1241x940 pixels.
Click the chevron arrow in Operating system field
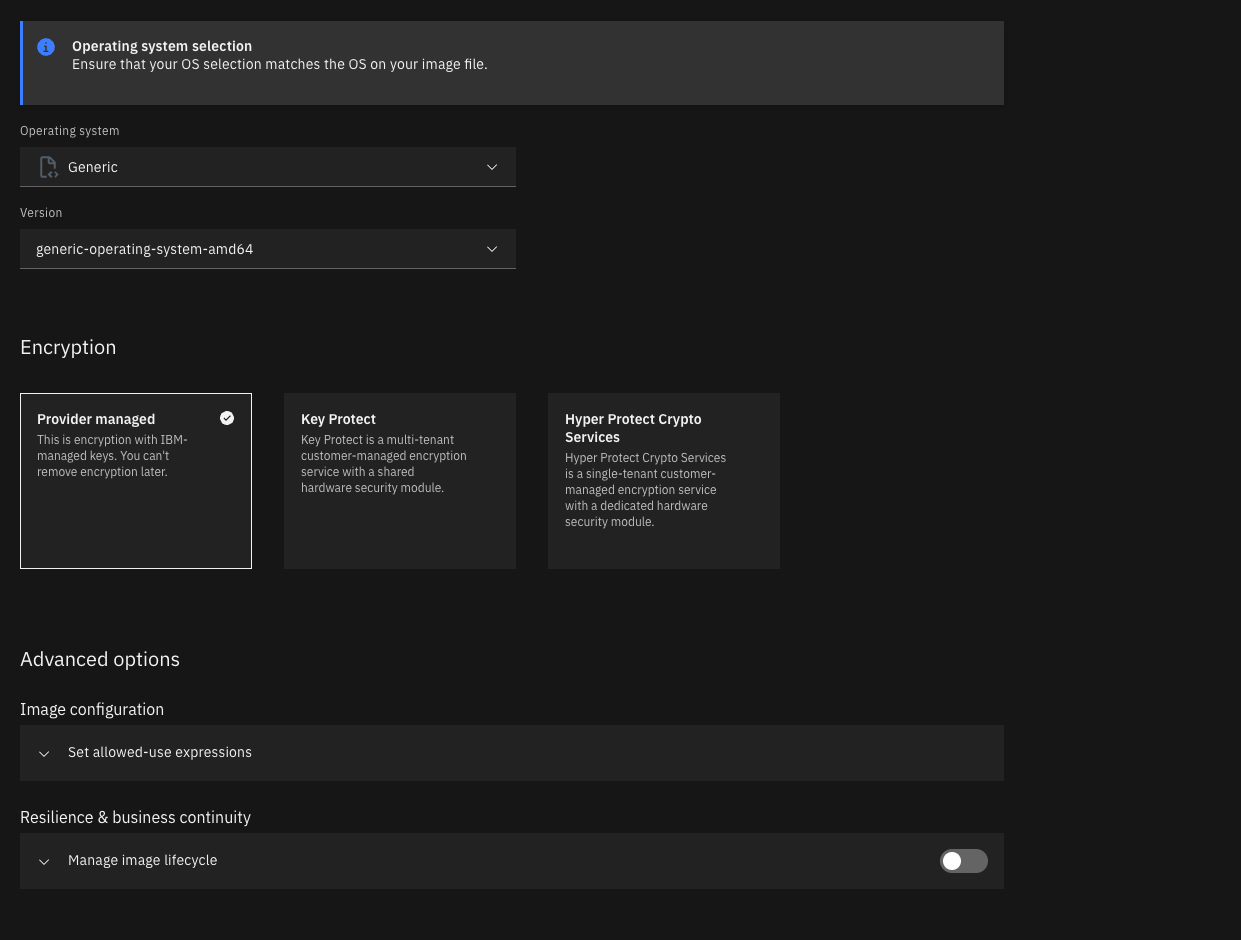[492, 167]
